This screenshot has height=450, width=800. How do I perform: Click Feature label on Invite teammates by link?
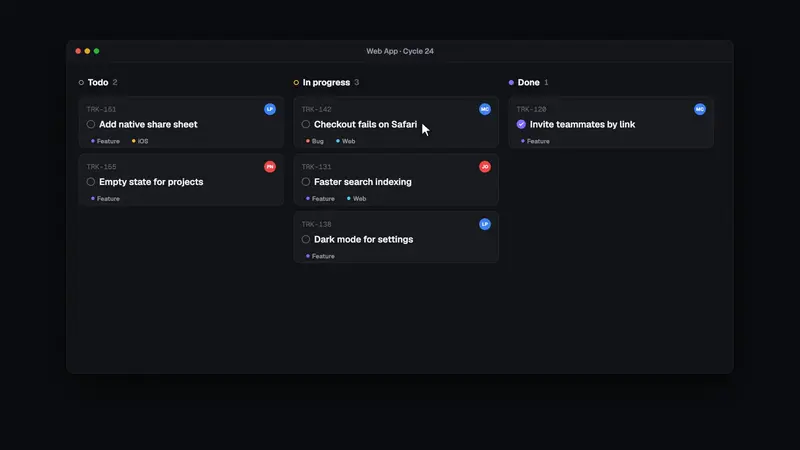535,141
